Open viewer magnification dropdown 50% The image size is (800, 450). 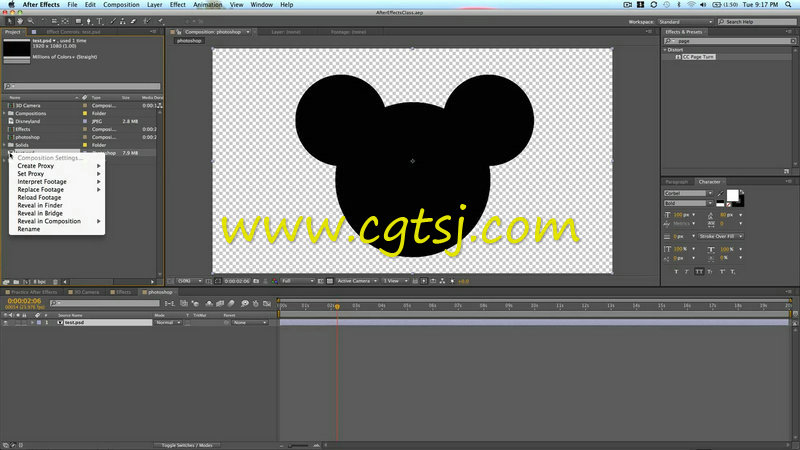[x=189, y=281]
